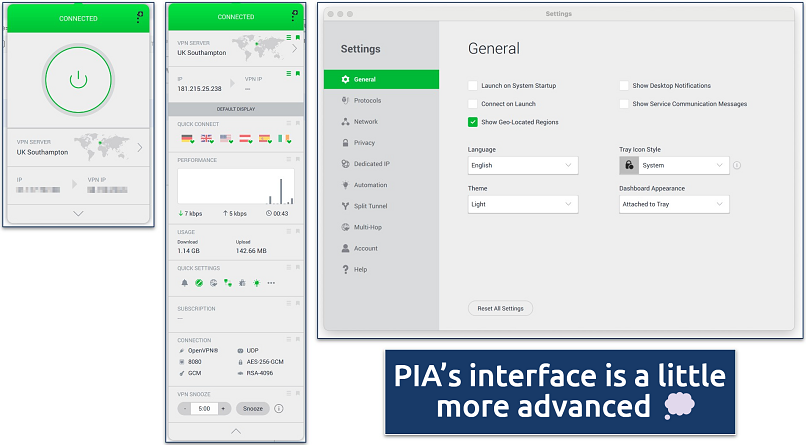Click the globe icon in Quick Settings
The width and height of the screenshot is (806, 445).
(213, 283)
